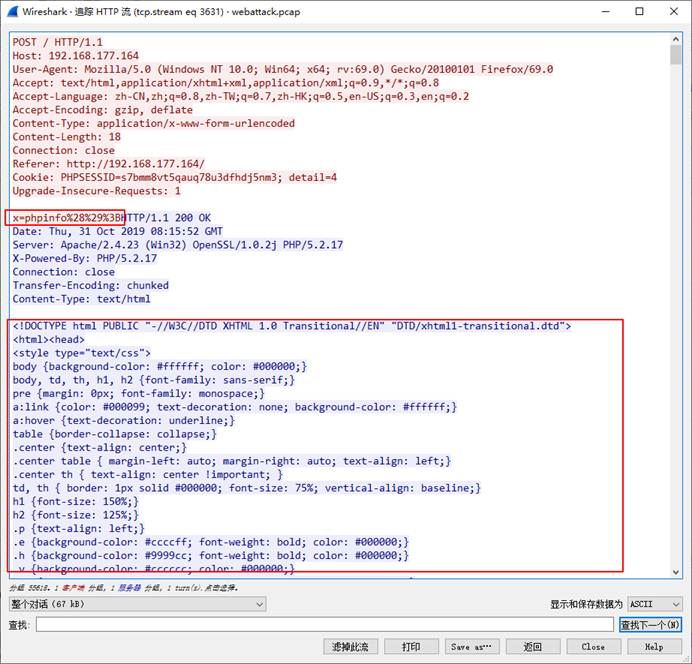Click the '.h {background-color: #9999cc' line
692x664 pixels.
(x=211, y=555)
